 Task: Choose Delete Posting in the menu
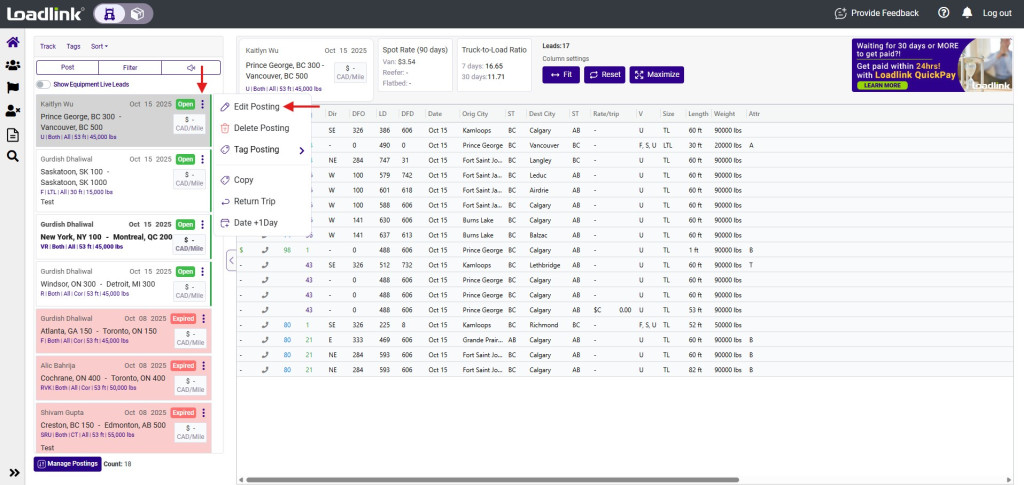[x=260, y=128]
